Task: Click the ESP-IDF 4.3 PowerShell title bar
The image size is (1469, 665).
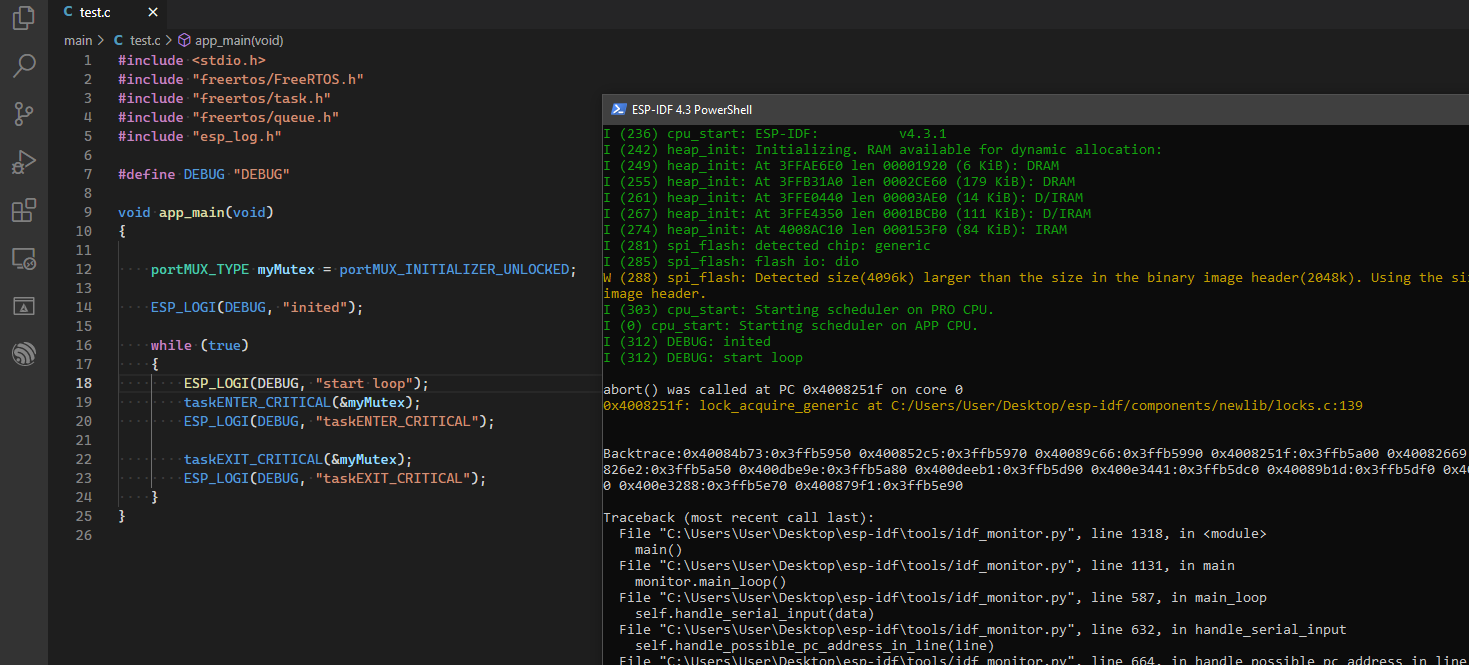Action: point(692,110)
